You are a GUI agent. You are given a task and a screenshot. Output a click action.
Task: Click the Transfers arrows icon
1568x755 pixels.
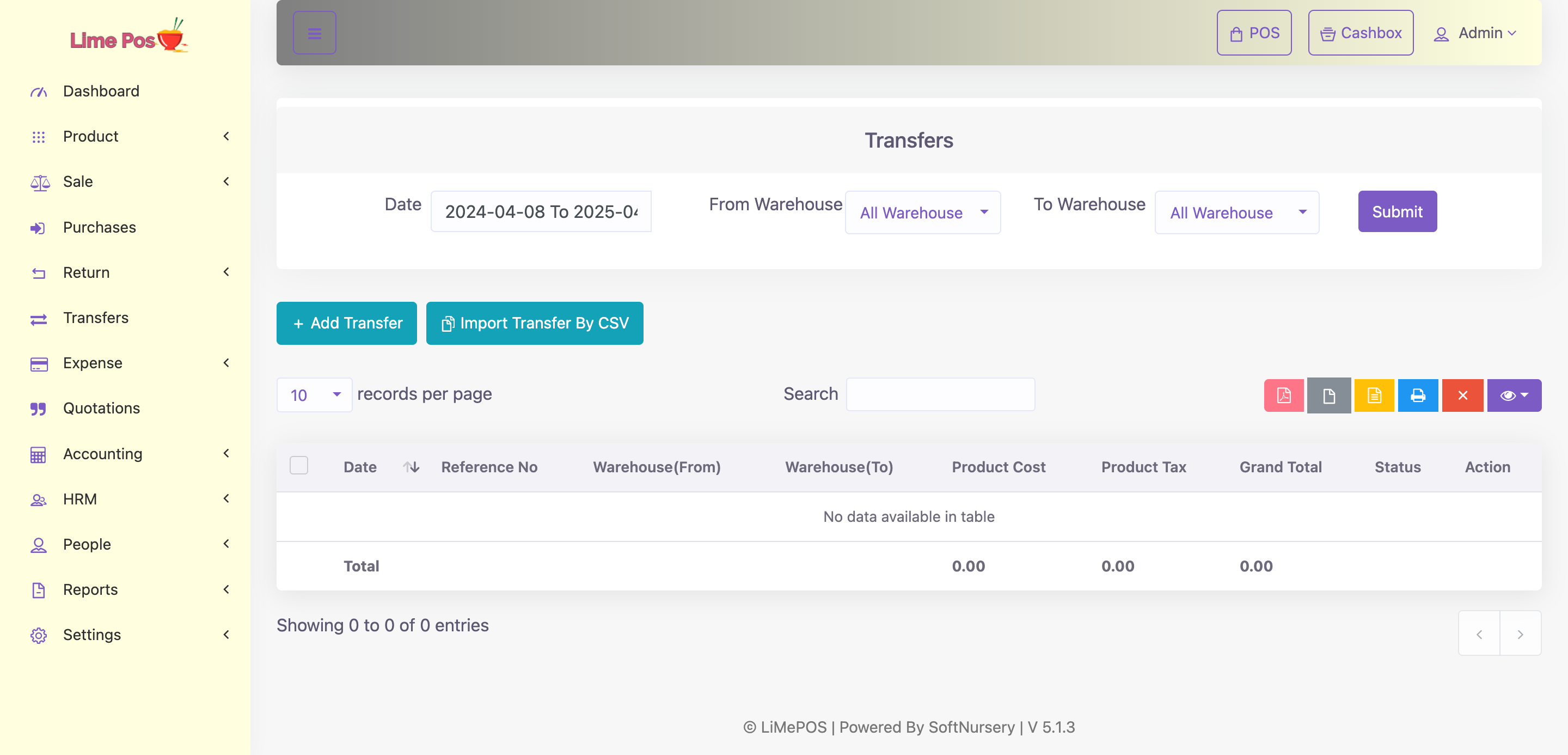click(x=38, y=319)
